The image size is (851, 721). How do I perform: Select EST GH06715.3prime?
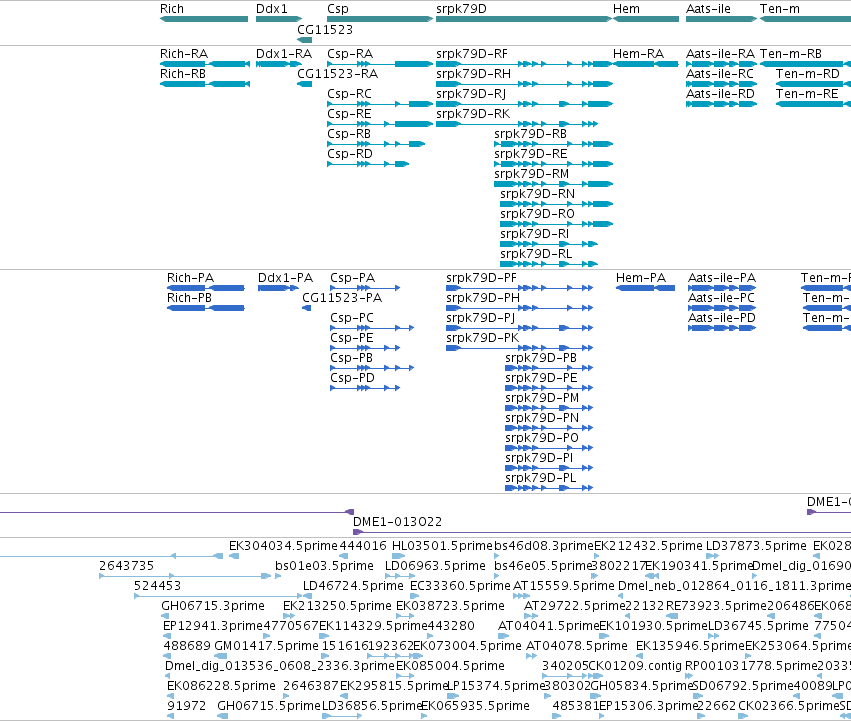[213, 606]
